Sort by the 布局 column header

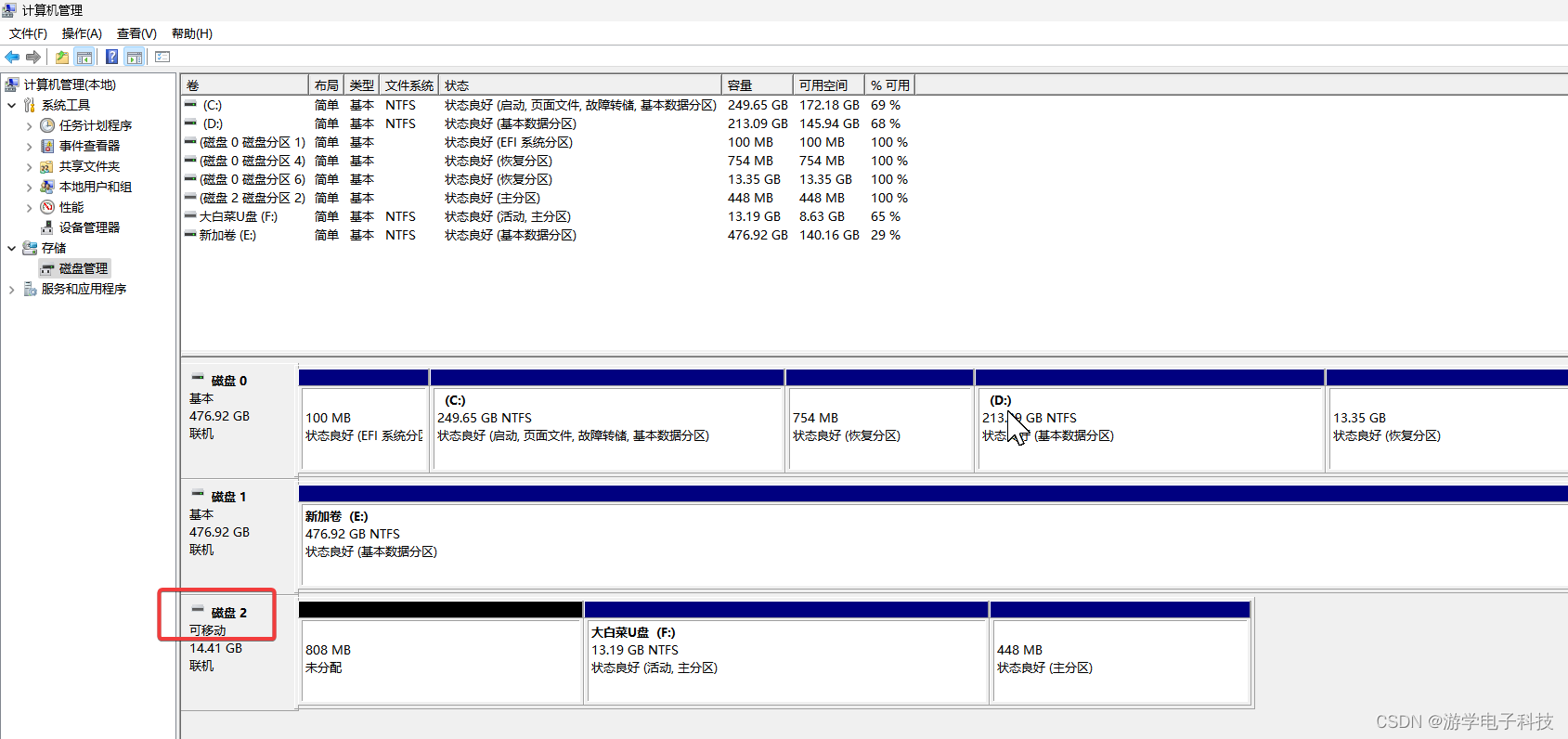[x=326, y=84]
